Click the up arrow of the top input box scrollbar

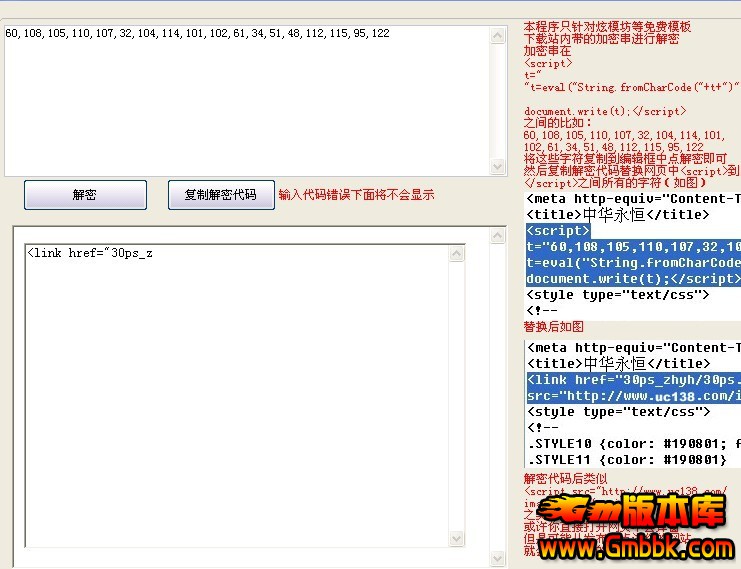[x=498, y=36]
